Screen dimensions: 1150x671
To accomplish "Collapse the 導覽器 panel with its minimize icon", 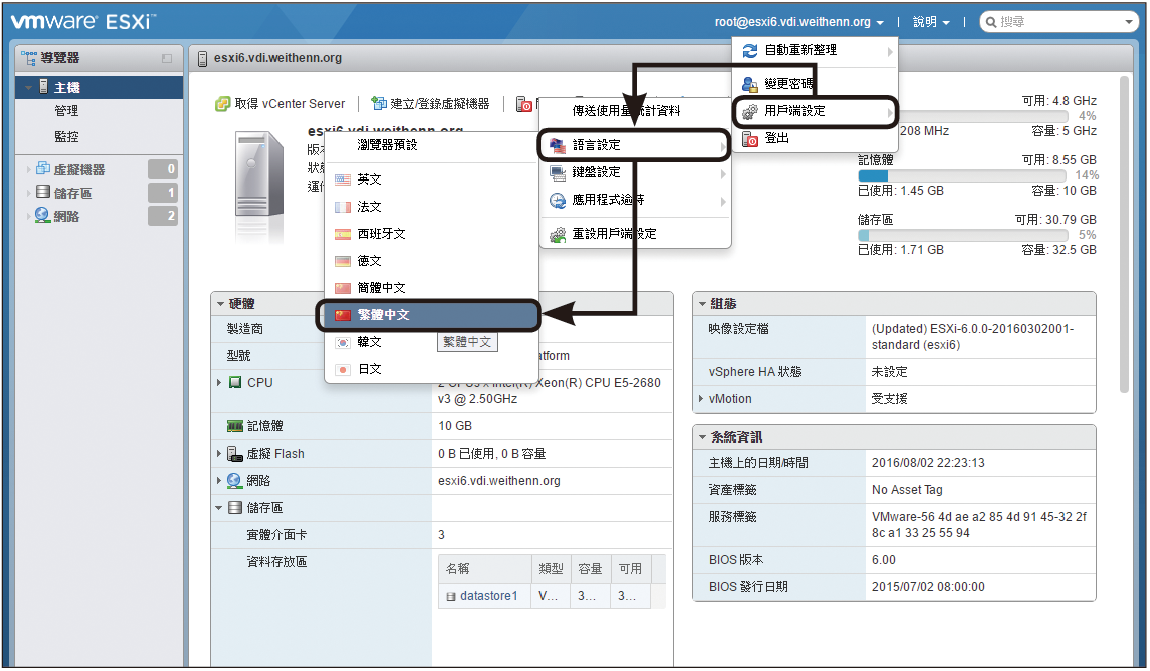I will [167, 58].
